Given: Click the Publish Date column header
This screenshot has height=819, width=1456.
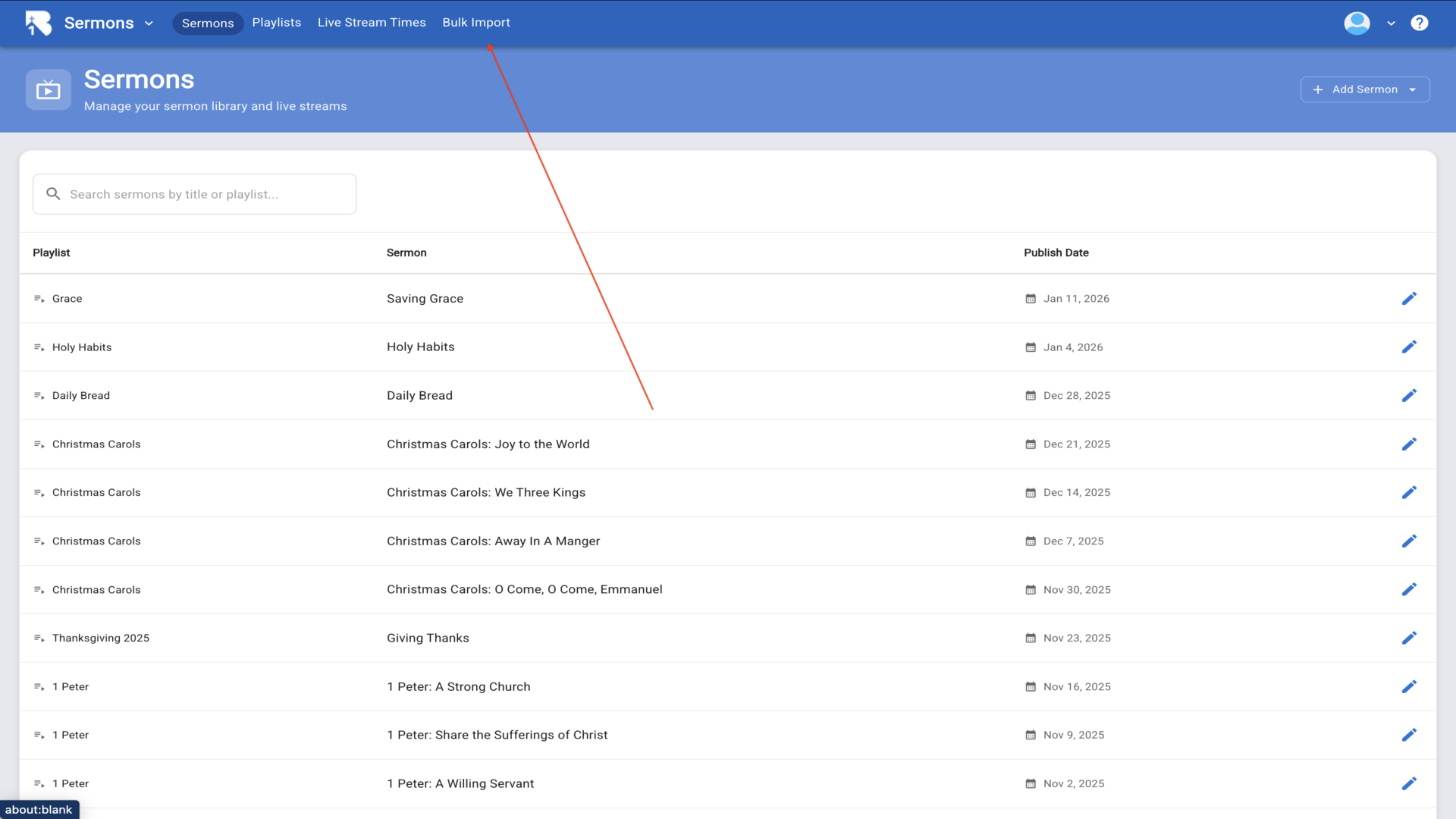Looking at the screenshot, I should [1056, 253].
